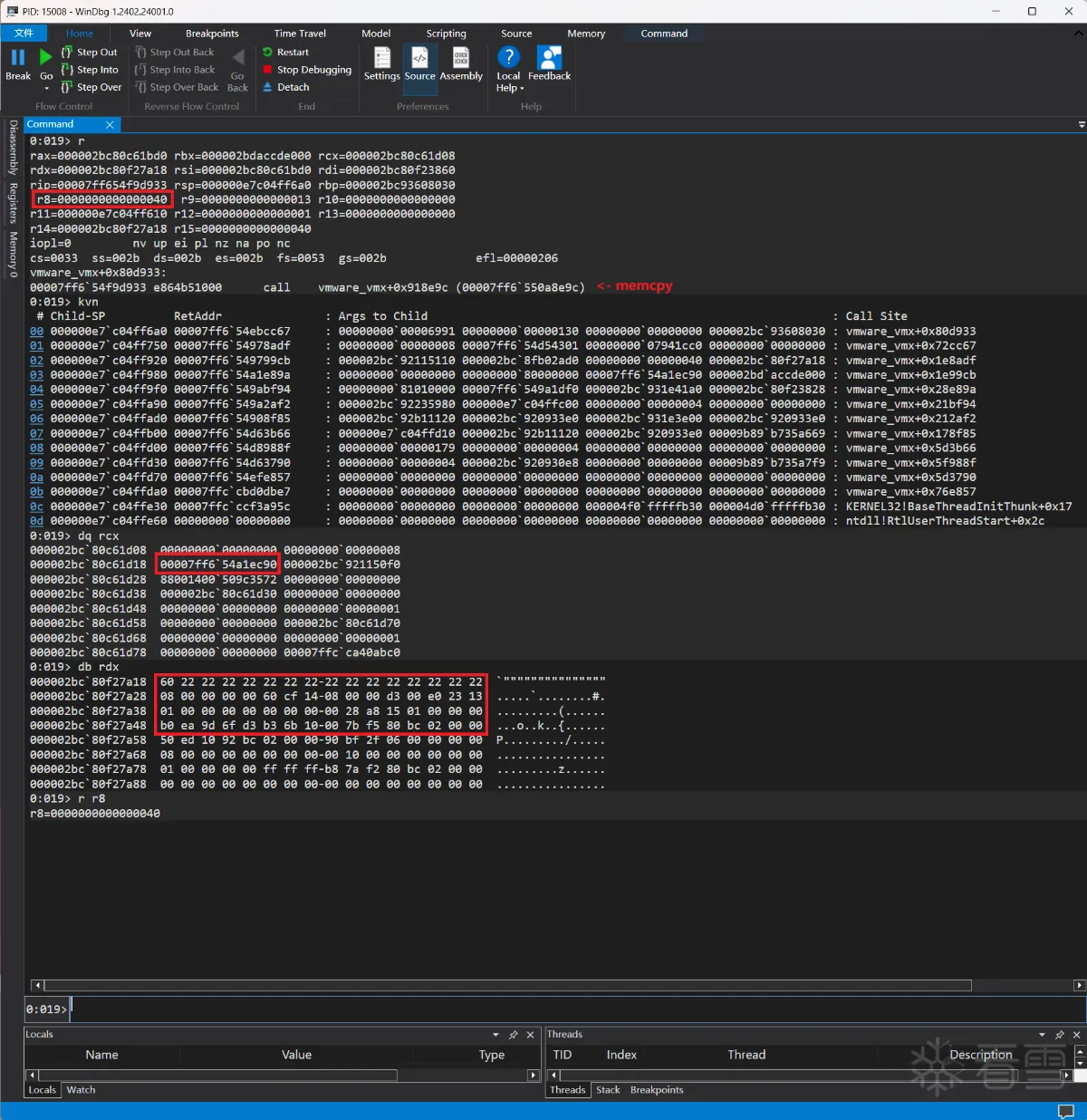
Task: Click the green Go play icon
Action: point(46,57)
